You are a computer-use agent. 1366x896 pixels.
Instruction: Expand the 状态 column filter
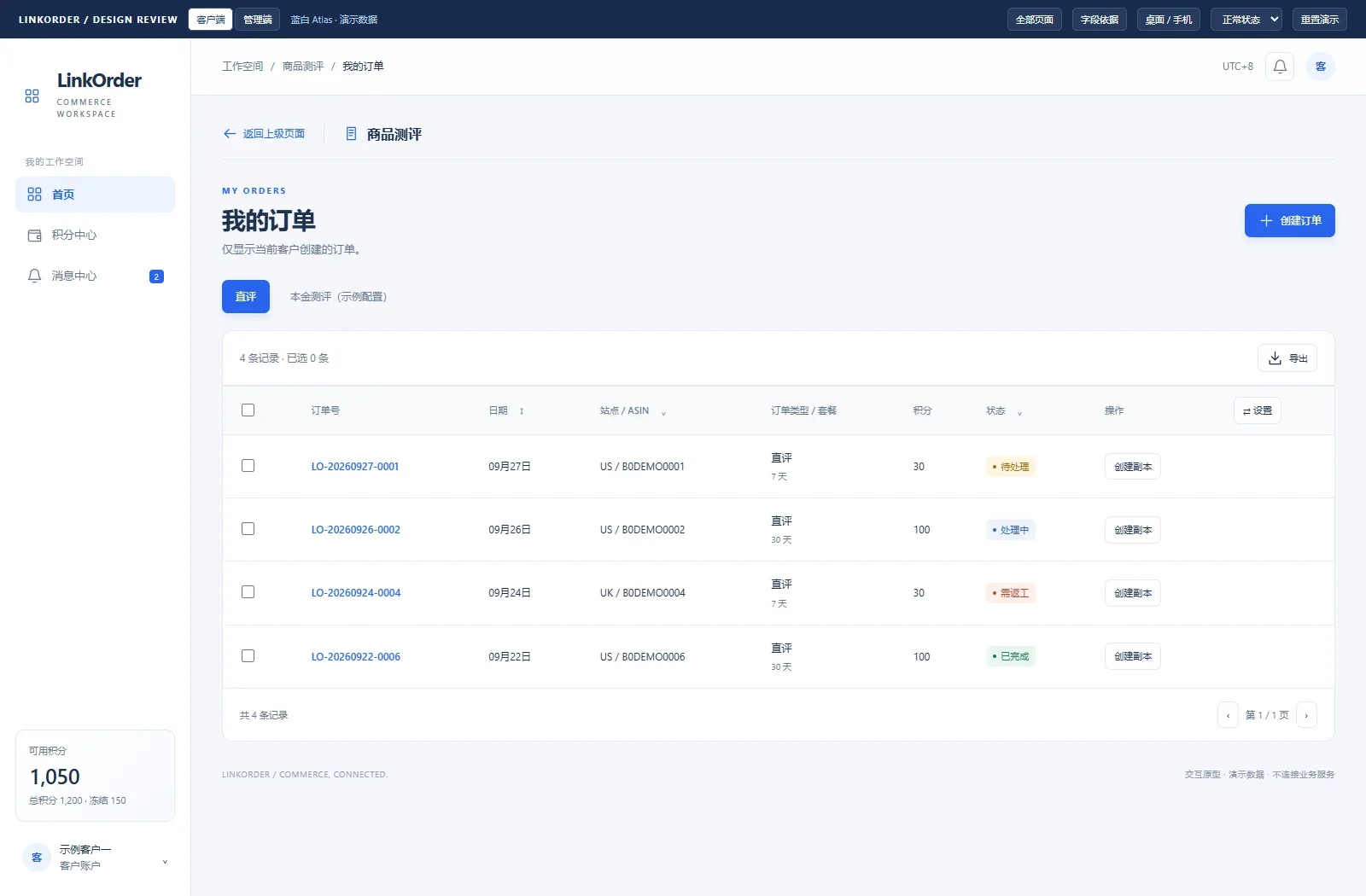[1019, 413]
